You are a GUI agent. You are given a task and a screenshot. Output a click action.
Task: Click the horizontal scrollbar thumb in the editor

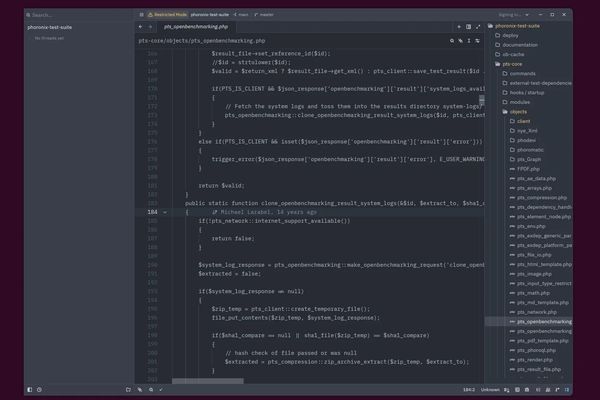207,381
